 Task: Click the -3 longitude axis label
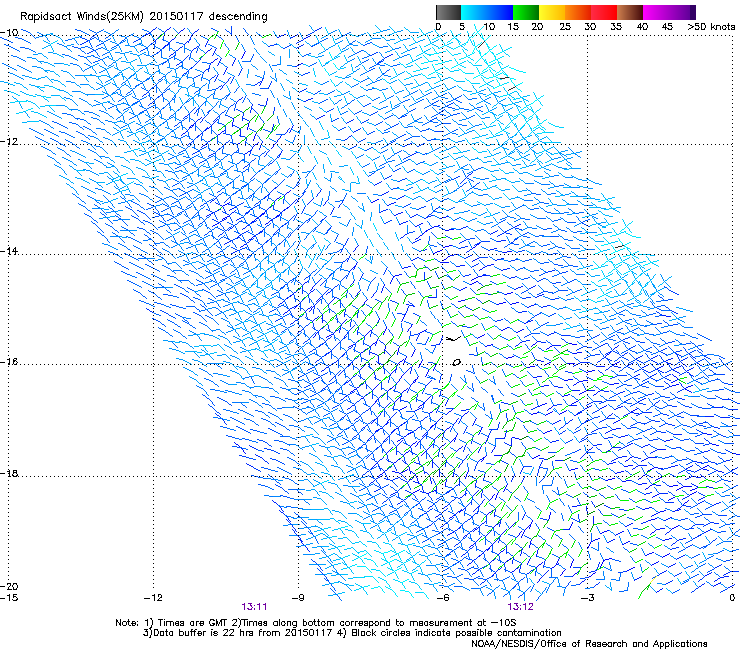(588, 598)
